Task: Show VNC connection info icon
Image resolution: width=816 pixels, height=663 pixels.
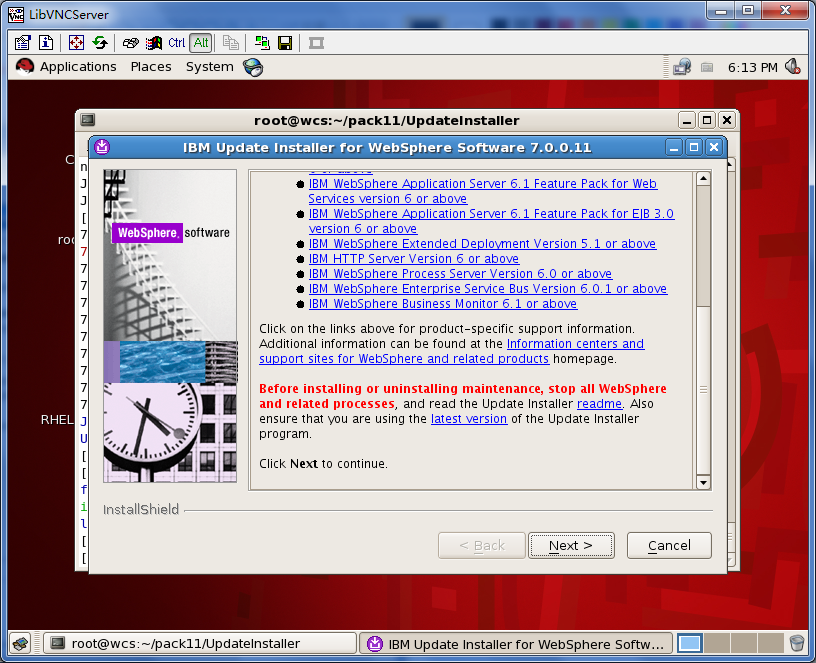Action: [46, 43]
